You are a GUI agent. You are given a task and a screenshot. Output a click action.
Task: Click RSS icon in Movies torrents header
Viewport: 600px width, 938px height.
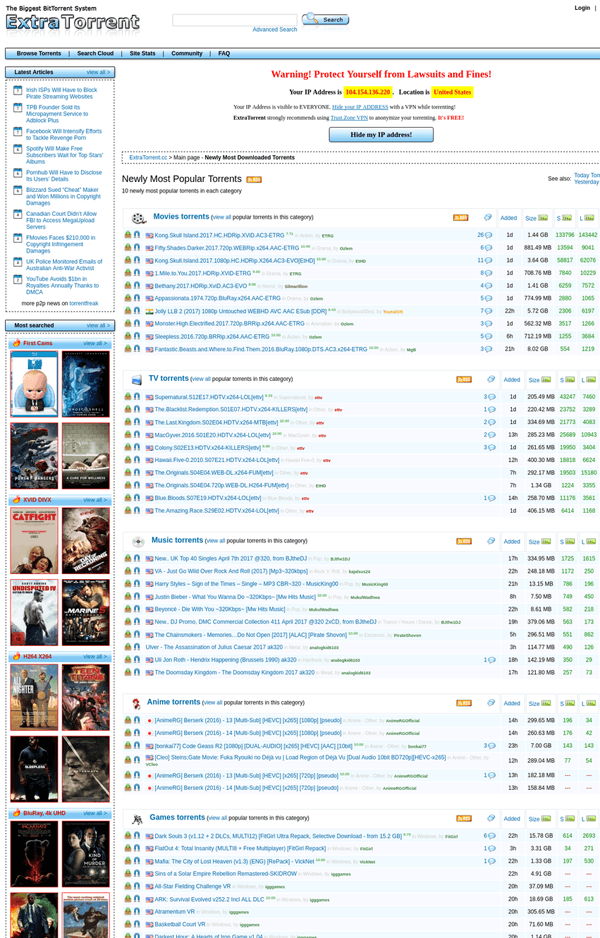[461, 218]
